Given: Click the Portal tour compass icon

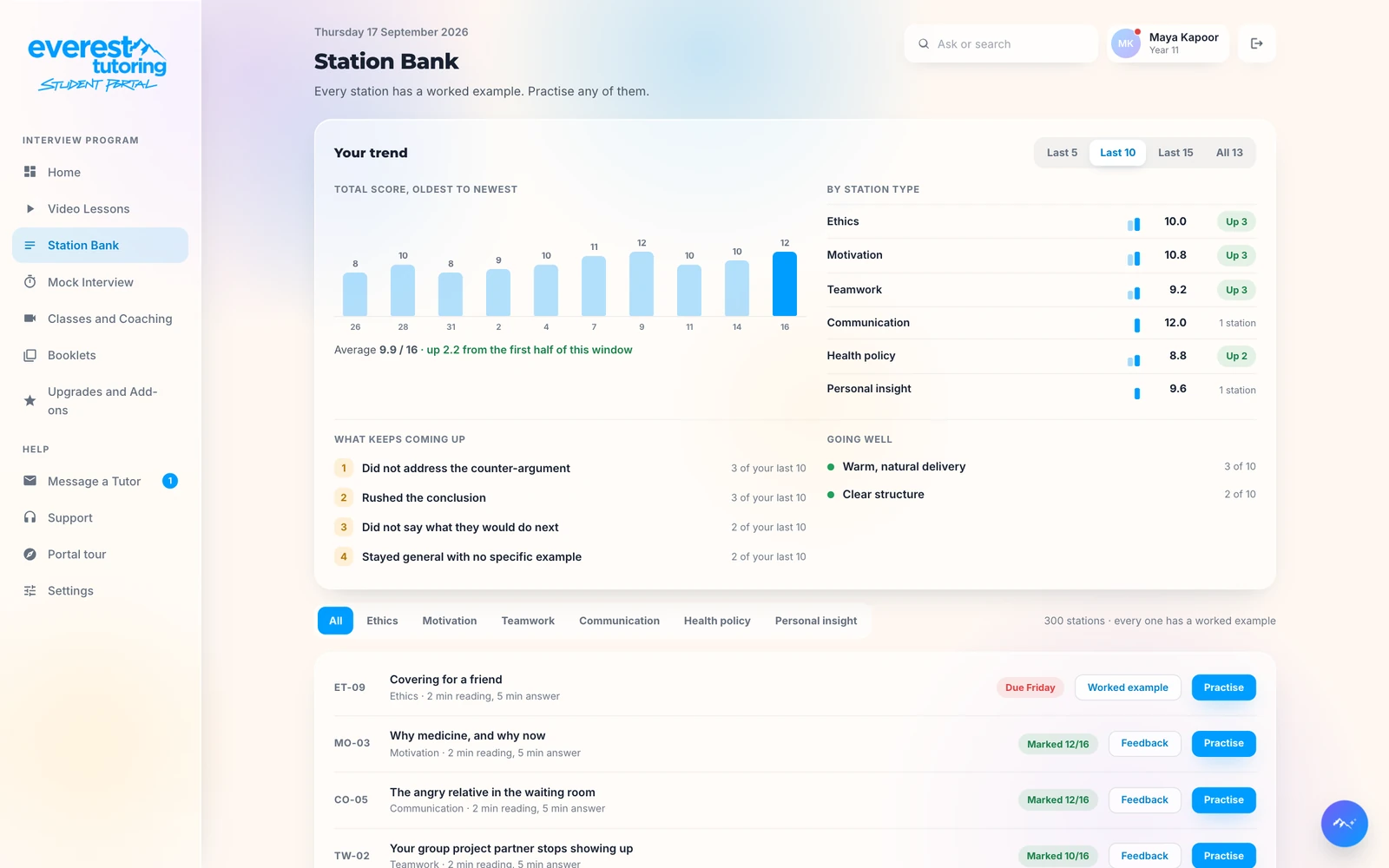Looking at the screenshot, I should pyautogui.click(x=30, y=554).
